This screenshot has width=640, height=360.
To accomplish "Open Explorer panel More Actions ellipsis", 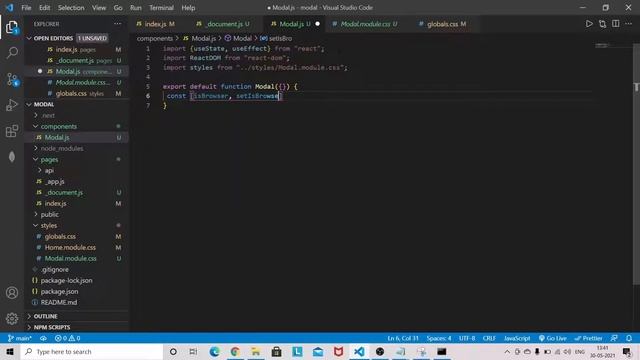I will click(118, 24).
